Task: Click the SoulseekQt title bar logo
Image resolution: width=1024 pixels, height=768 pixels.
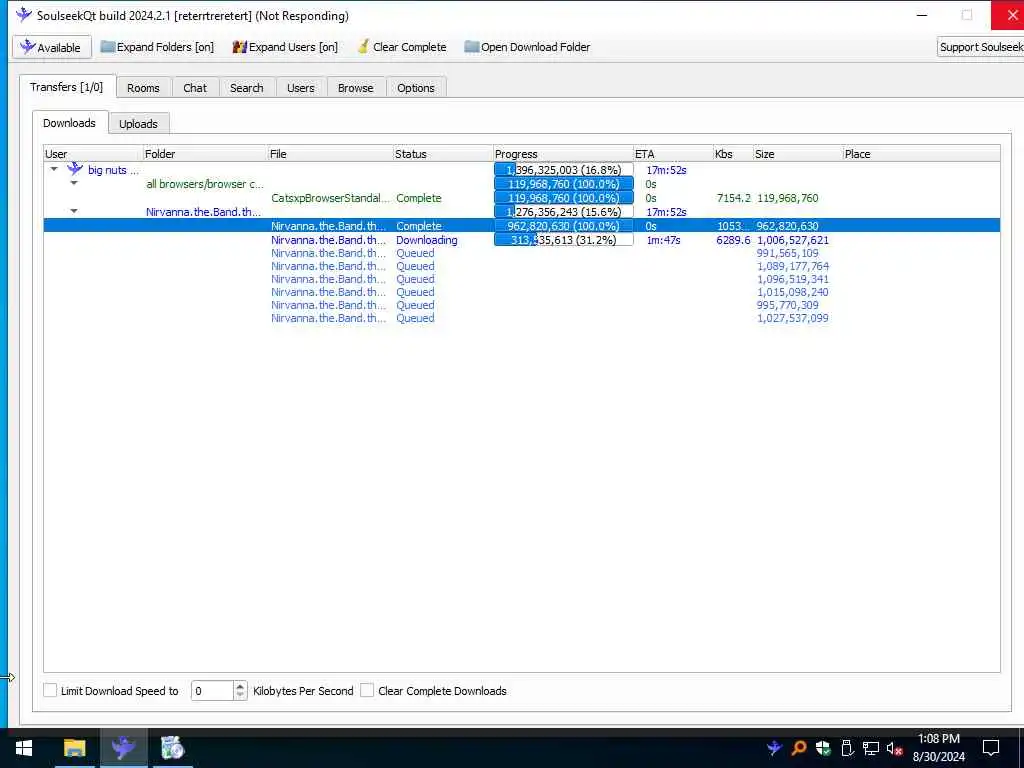Action: pos(24,14)
